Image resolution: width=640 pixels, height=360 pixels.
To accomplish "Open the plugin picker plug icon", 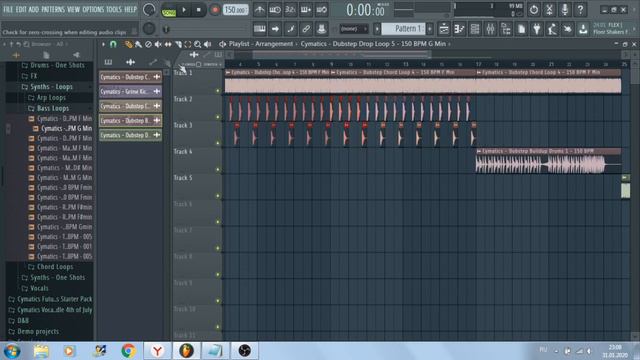I will [537, 29].
